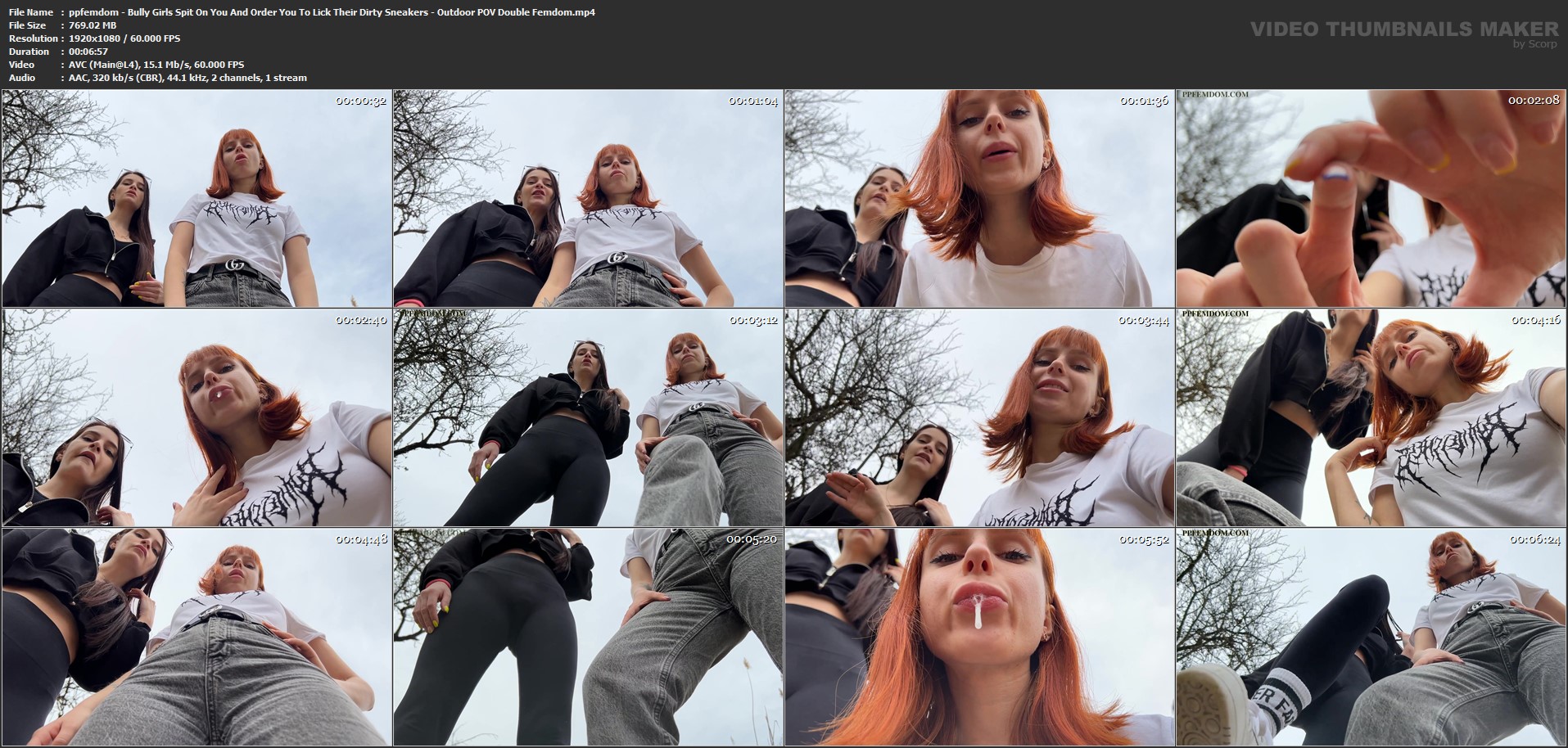Click the thumbnail at 00:03:44
The width and height of the screenshot is (1568, 748).
point(979,417)
